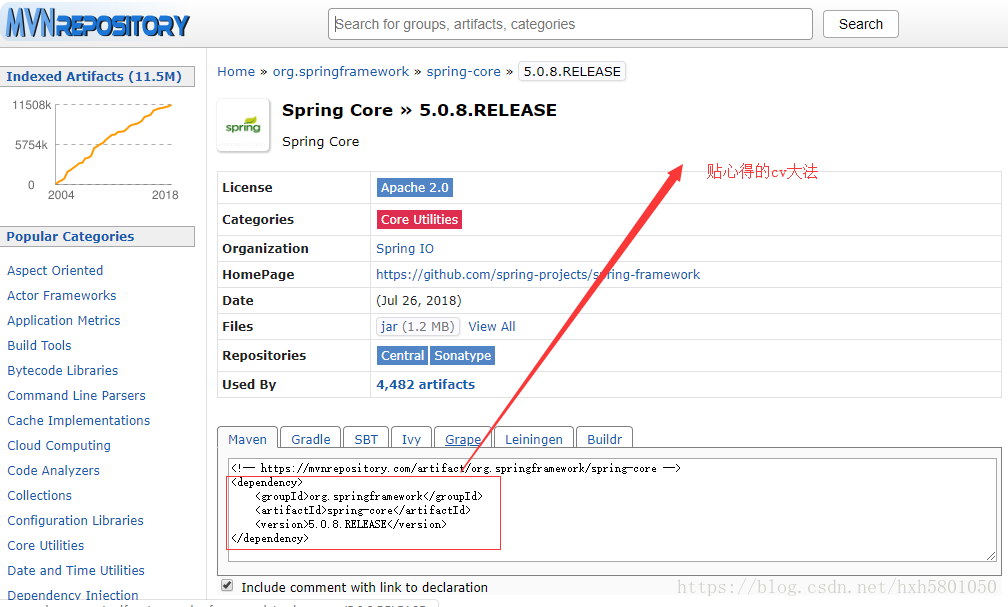Click the Popular Categories header
The height and width of the screenshot is (607, 1008).
click(x=97, y=237)
